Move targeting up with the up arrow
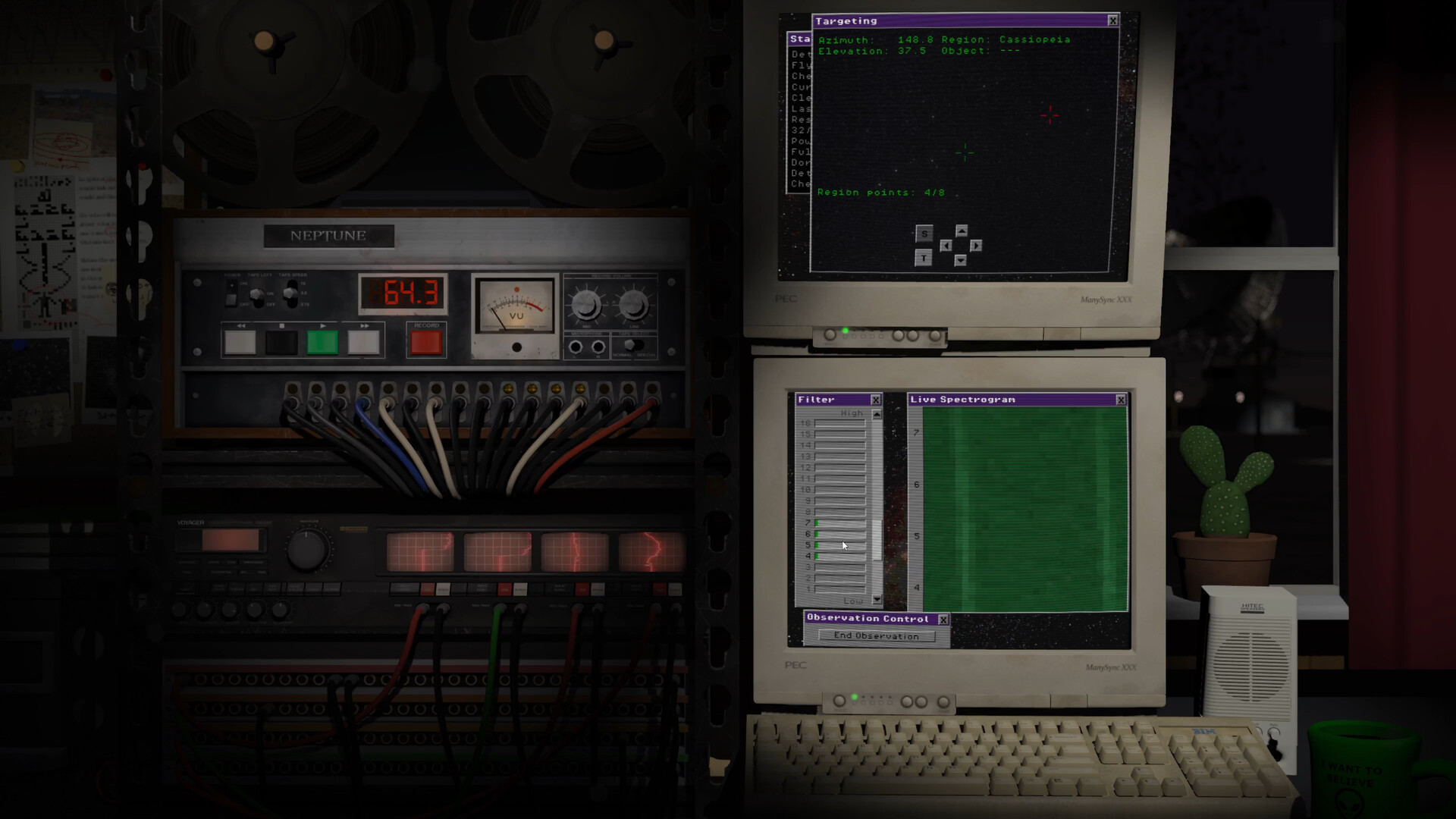This screenshot has width=1456, height=819. 962,231
